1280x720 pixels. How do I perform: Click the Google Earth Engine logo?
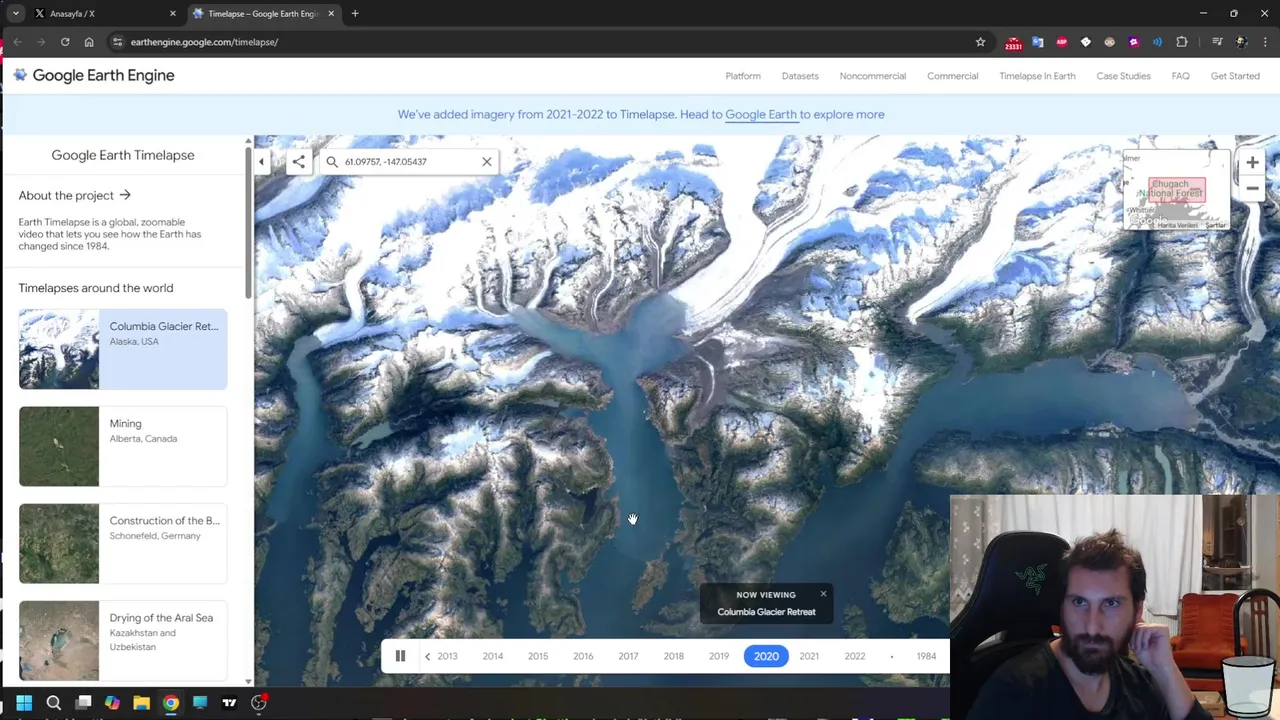(94, 75)
